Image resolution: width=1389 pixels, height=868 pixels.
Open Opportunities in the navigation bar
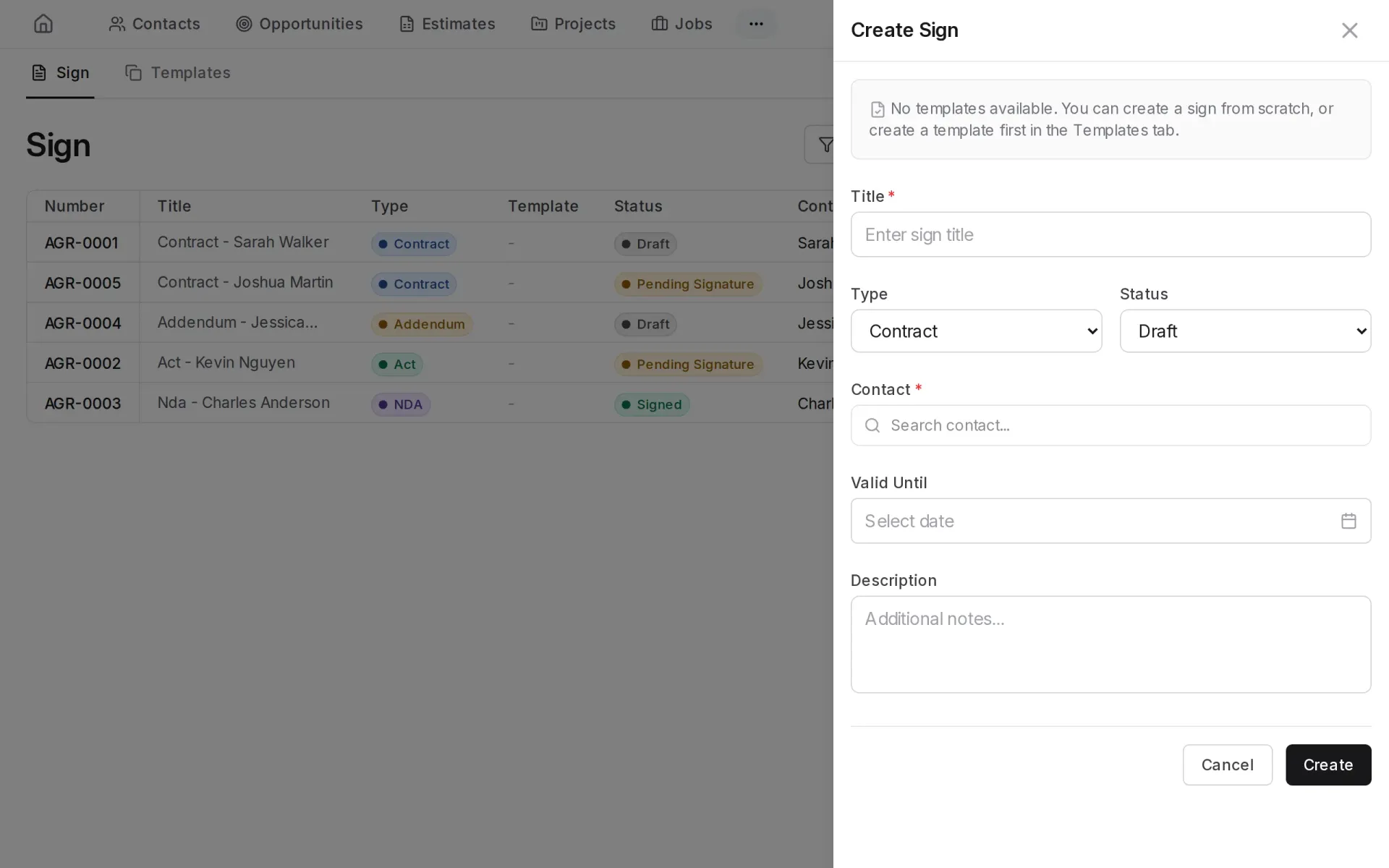[x=300, y=24]
